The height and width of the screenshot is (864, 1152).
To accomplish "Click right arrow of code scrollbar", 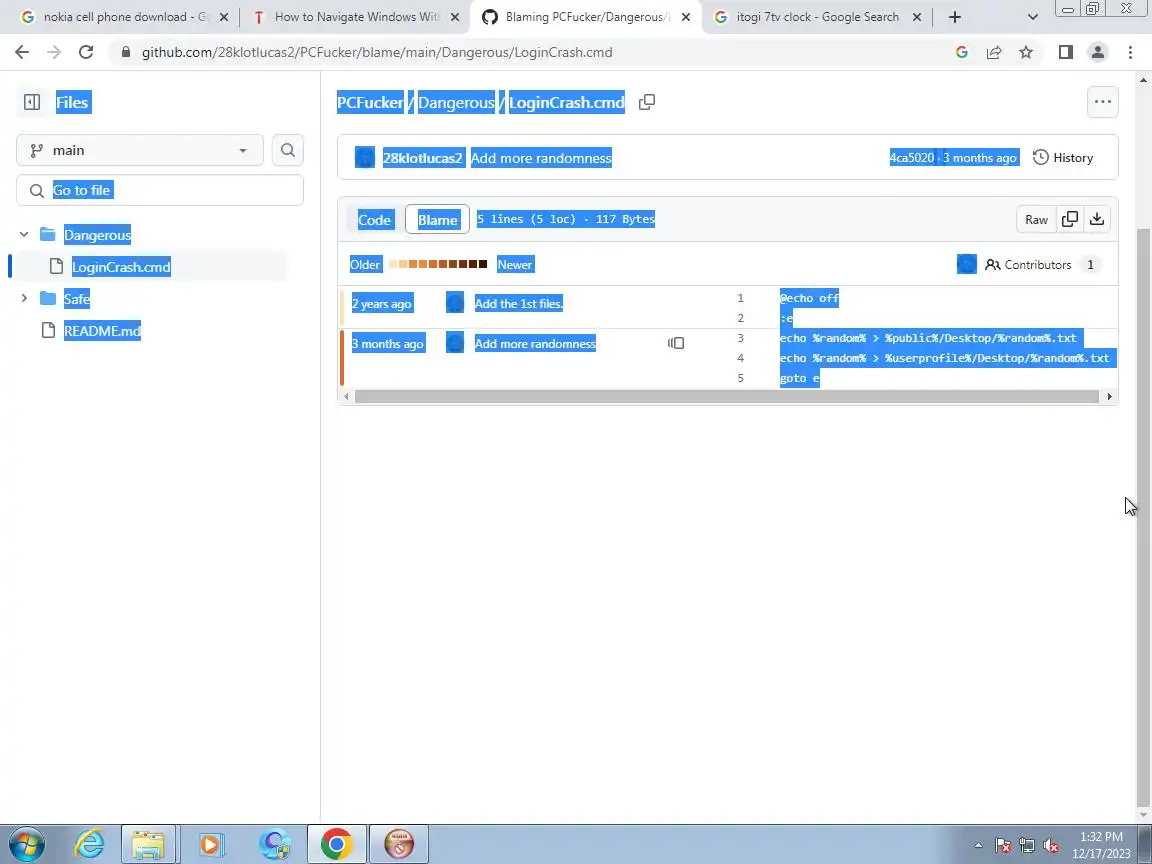I will click(1109, 397).
